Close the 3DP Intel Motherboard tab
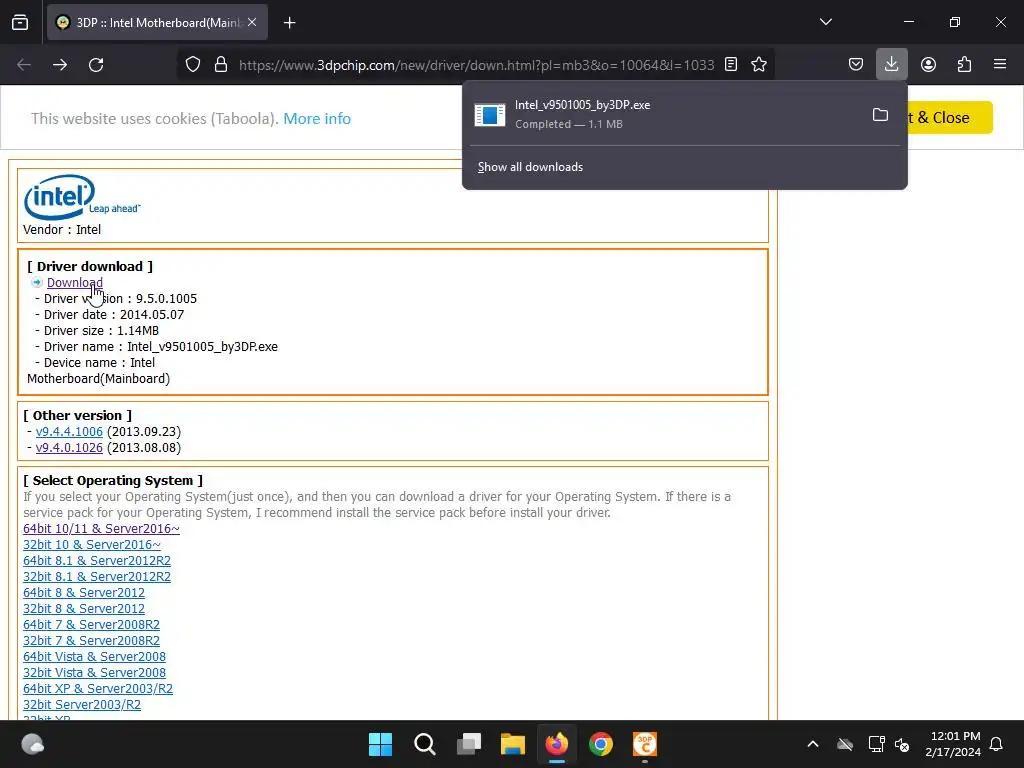Image resolution: width=1024 pixels, height=768 pixels. [x=252, y=22]
